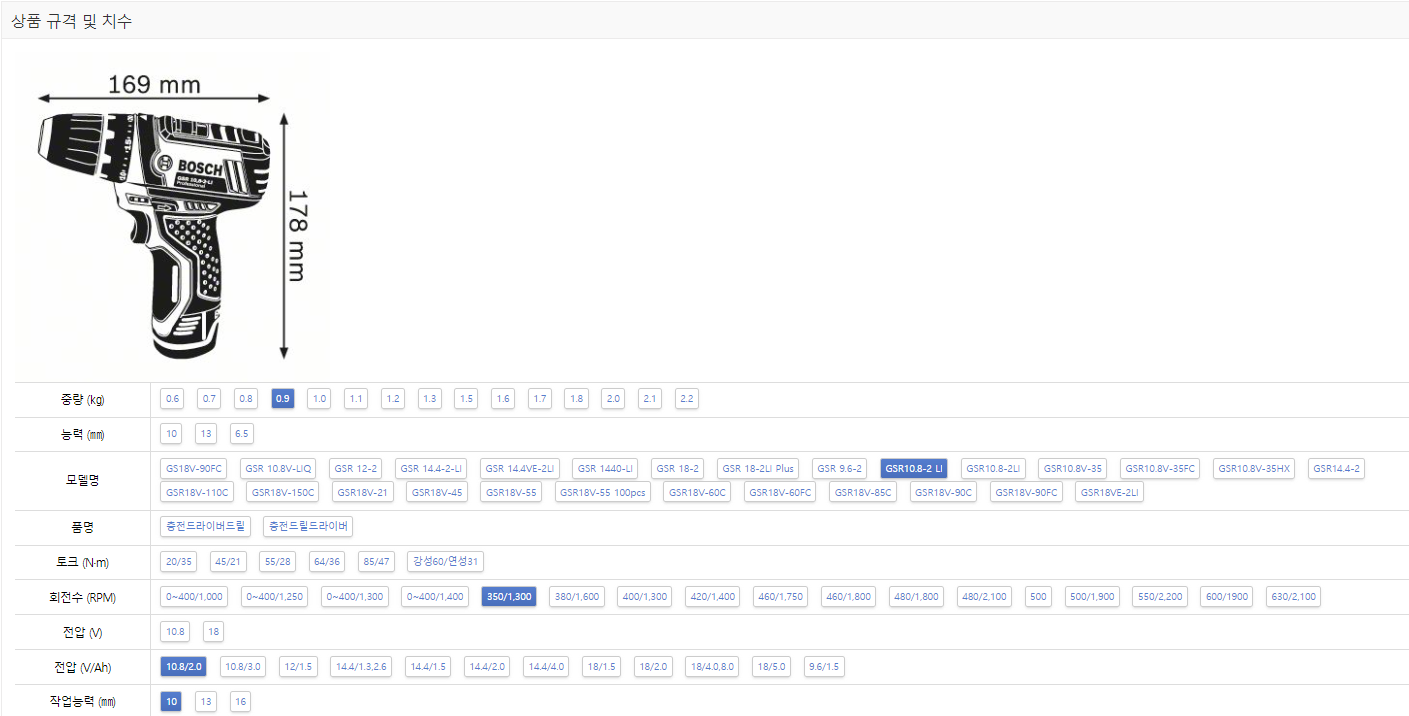Select model GSR18V-85C
The image size is (1409, 716).
(x=863, y=492)
